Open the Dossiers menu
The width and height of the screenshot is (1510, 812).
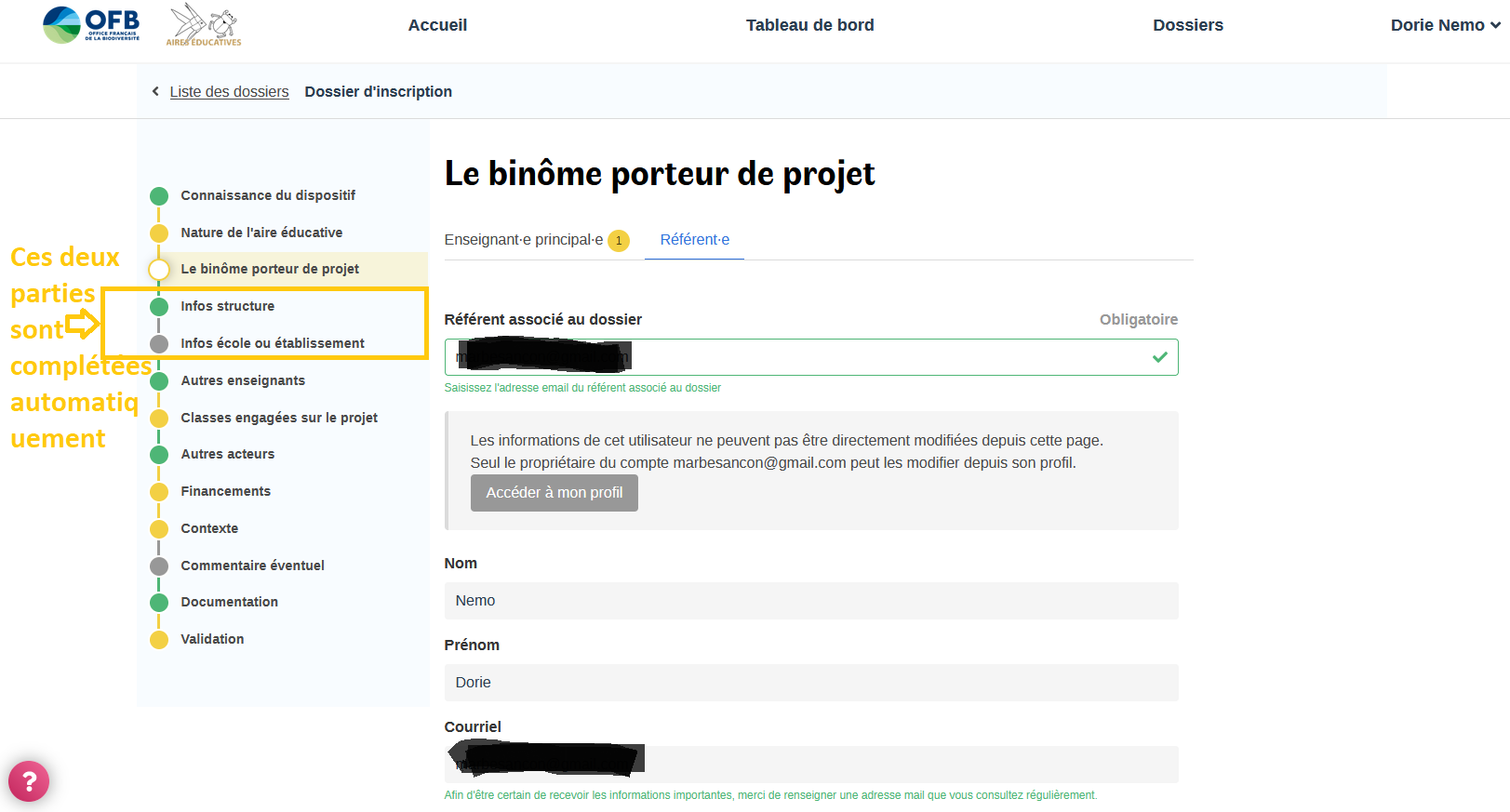[x=1187, y=25]
